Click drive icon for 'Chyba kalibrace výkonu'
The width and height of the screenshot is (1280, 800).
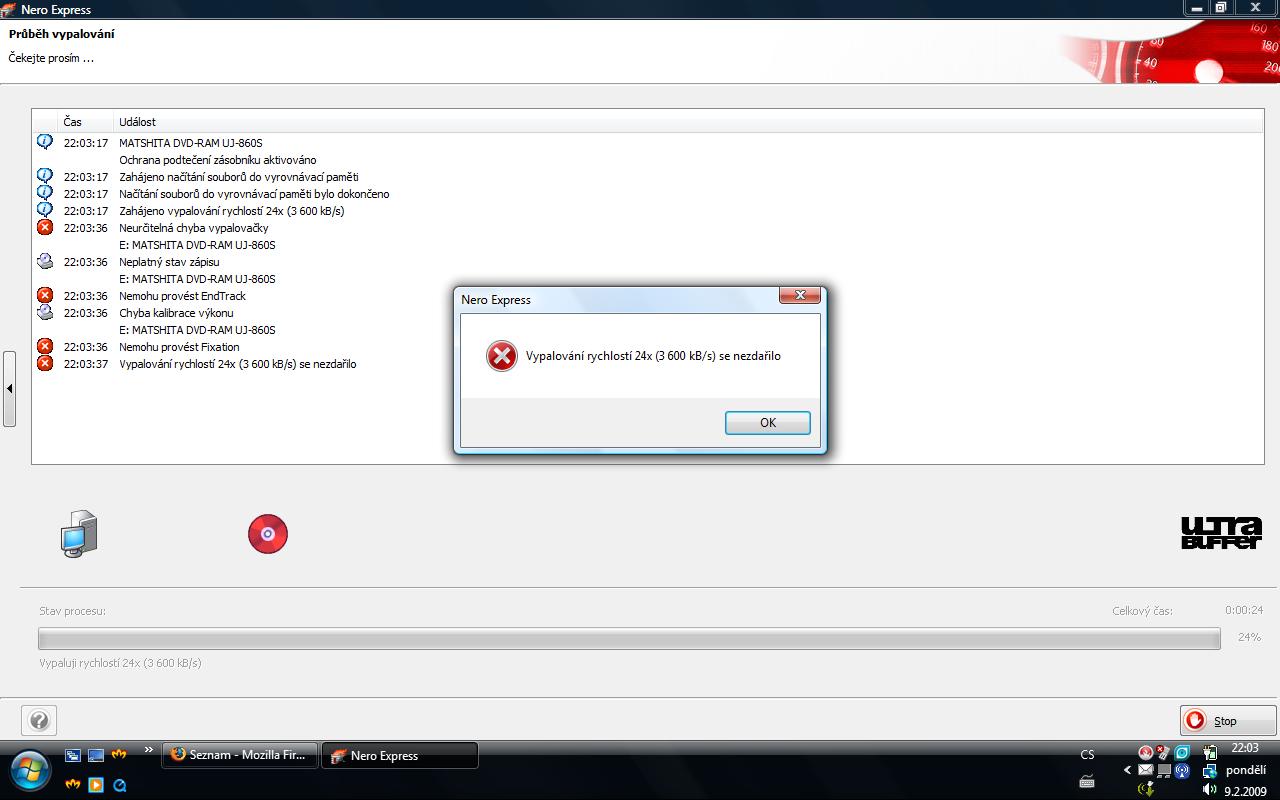(x=45, y=312)
